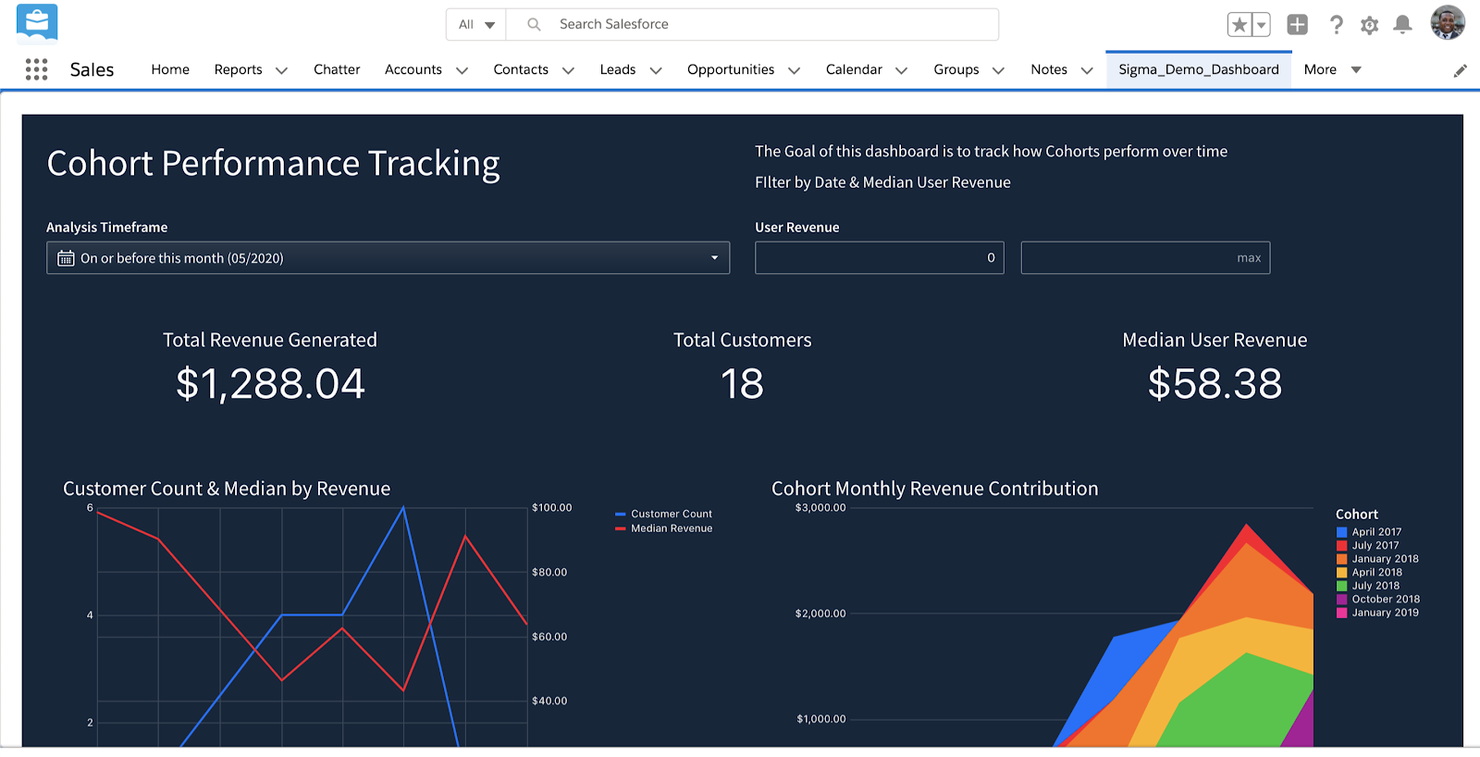The width and height of the screenshot is (1480, 757).
Task: Toggle Median Revenue in the chart legend
Action: point(663,528)
